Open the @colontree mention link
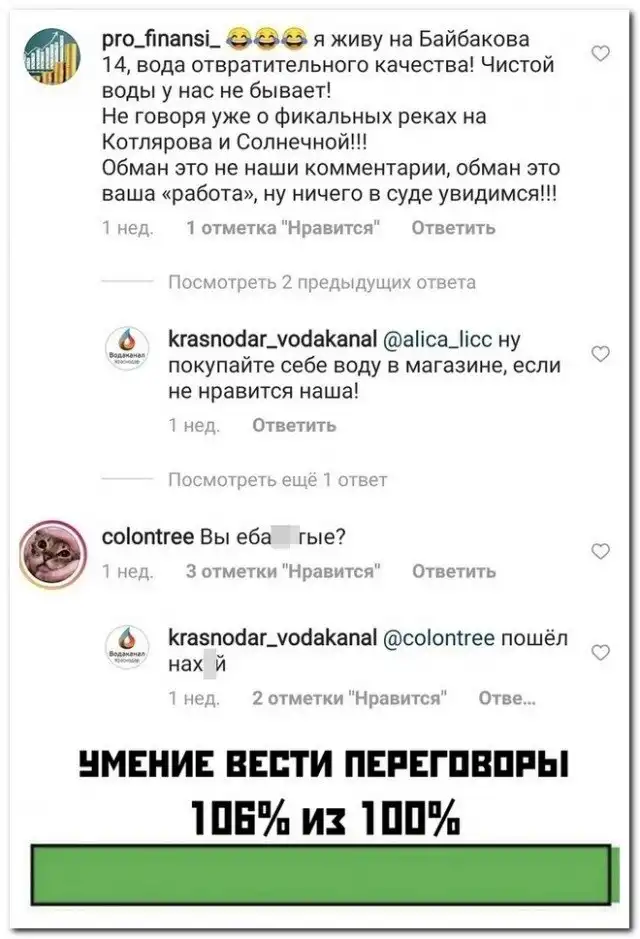The width and height of the screenshot is (640, 939). coord(439,638)
